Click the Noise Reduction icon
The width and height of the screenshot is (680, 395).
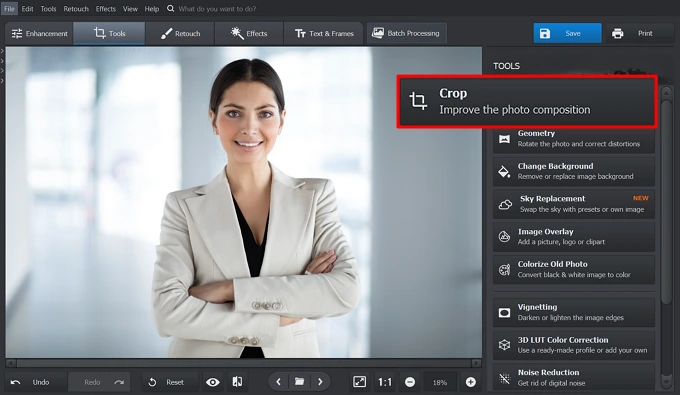[504, 378]
